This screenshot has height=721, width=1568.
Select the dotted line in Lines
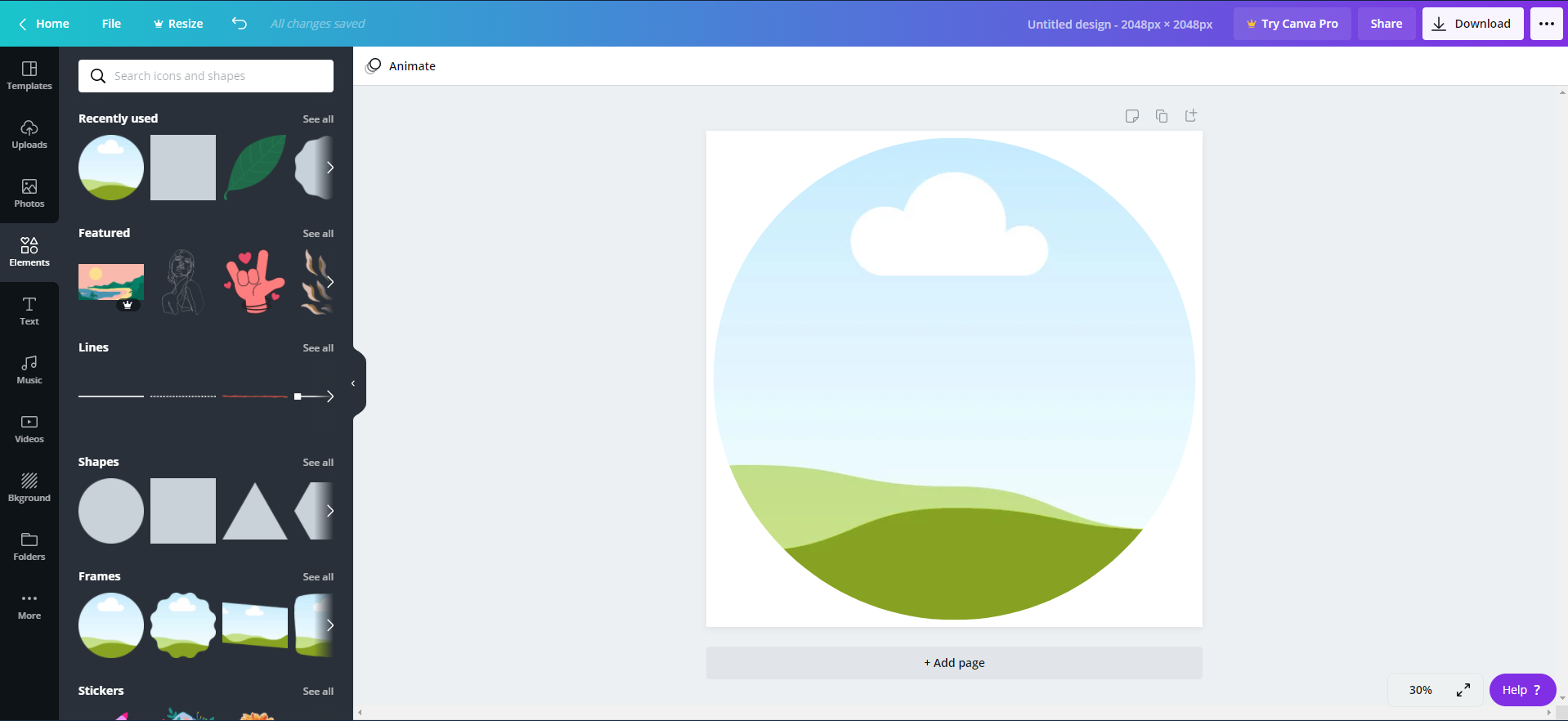183,396
